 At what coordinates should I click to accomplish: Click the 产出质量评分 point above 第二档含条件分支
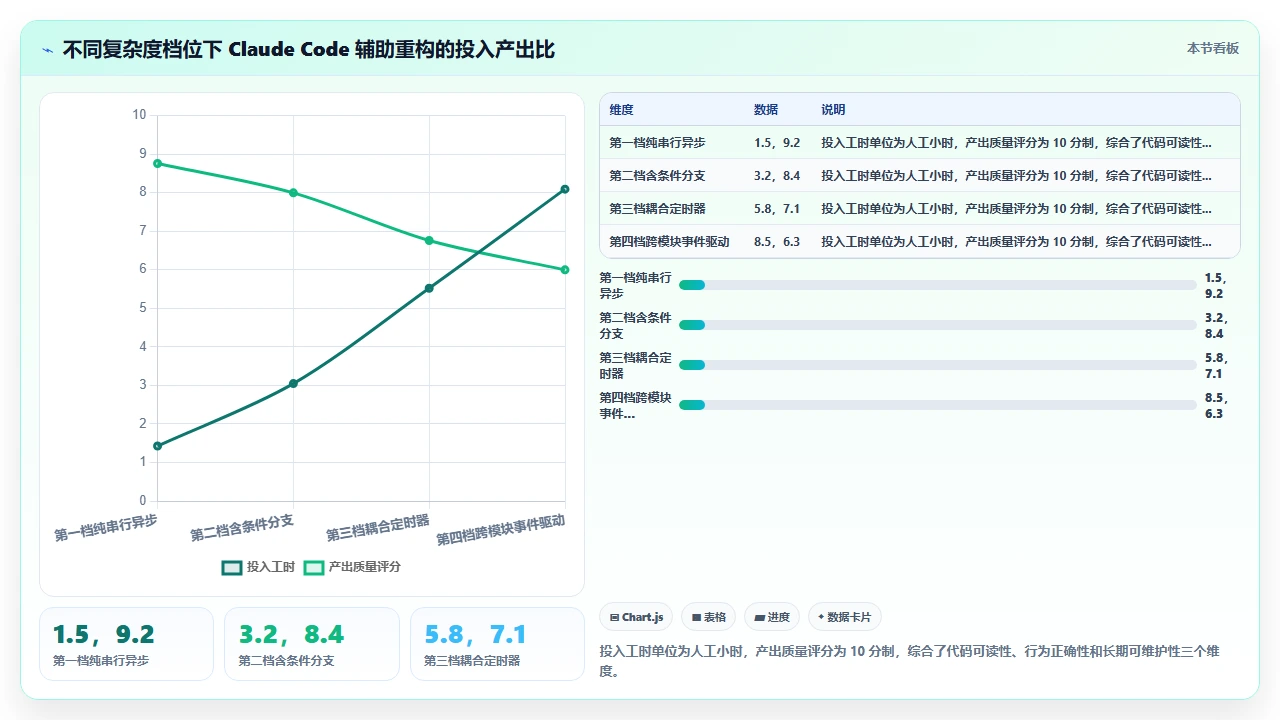(293, 192)
